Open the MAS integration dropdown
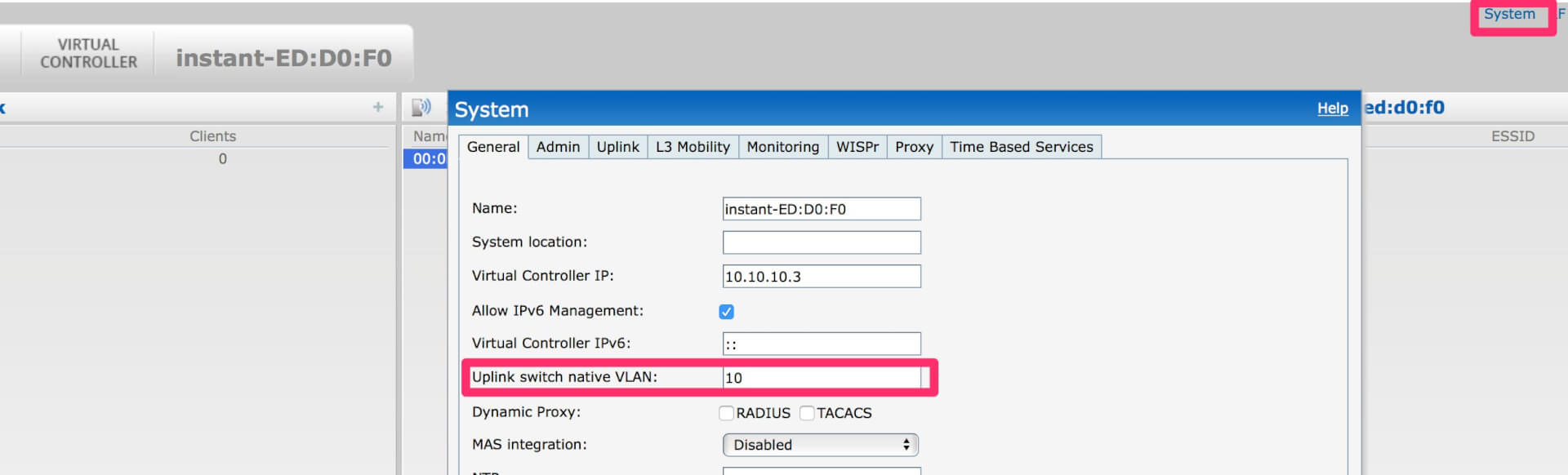Image resolution: width=1568 pixels, height=475 pixels. [x=820, y=445]
